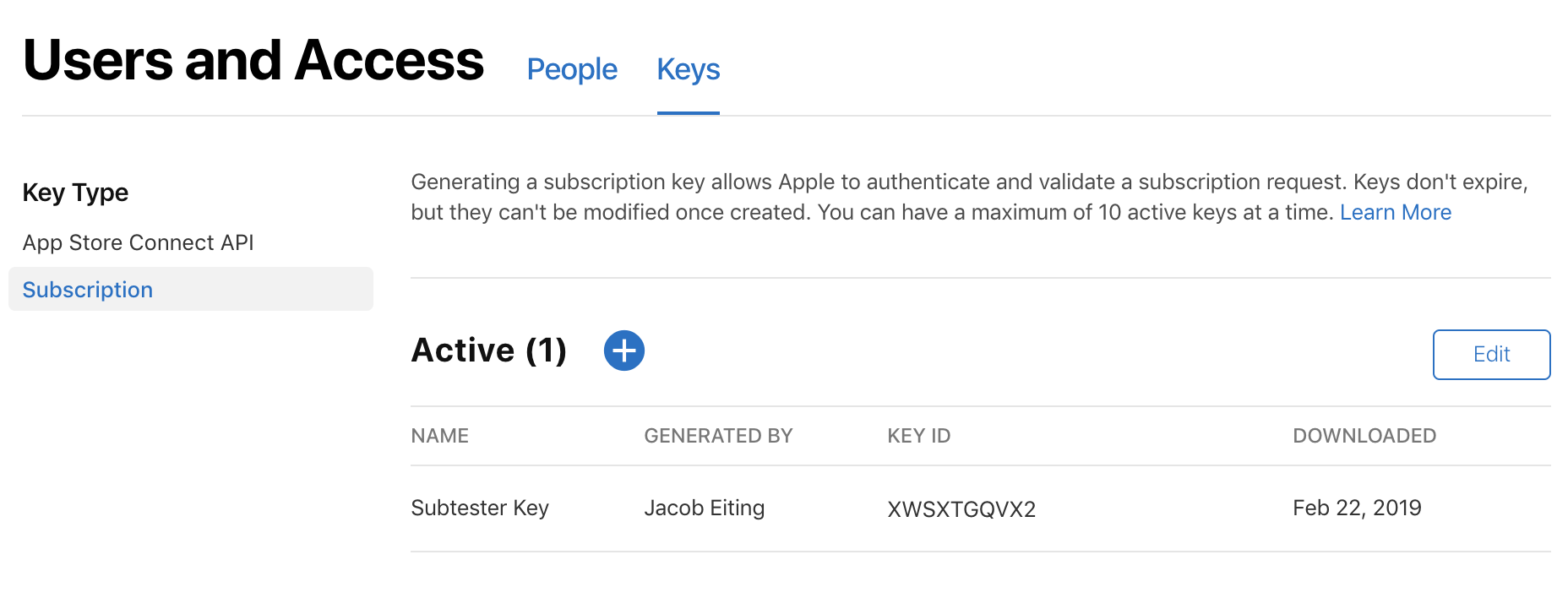Select the Keys tab
This screenshot has height=598, width=1568.
click(689, 69)
